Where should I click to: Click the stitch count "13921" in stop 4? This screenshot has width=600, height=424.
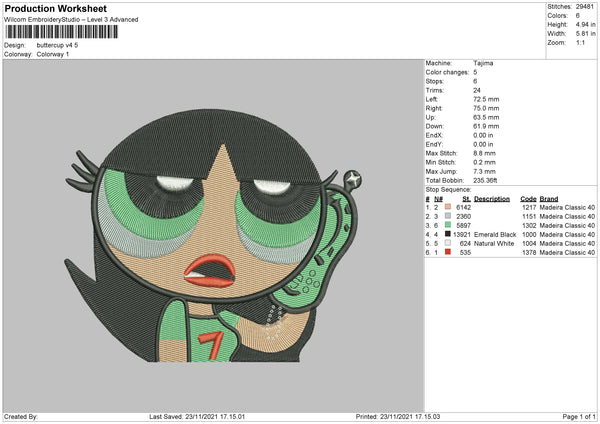461,235
